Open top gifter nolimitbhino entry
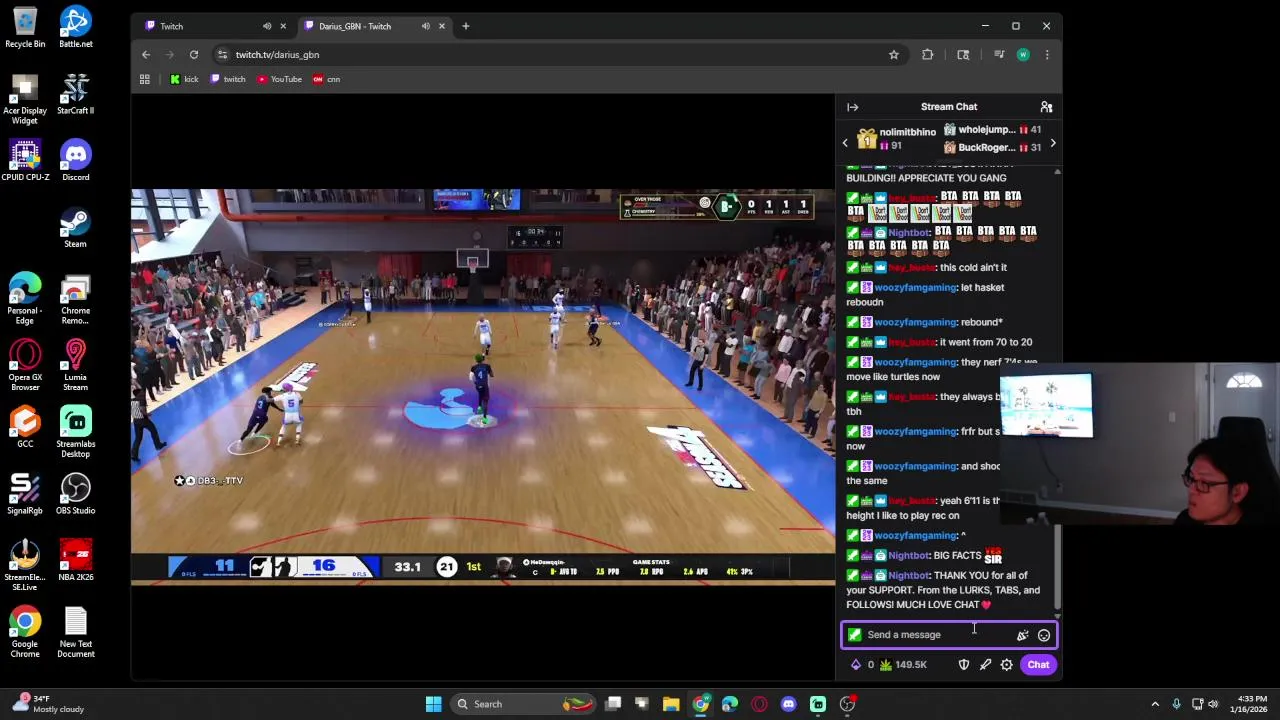Viewport: 1280px width, 720px height. pos(896,139)
